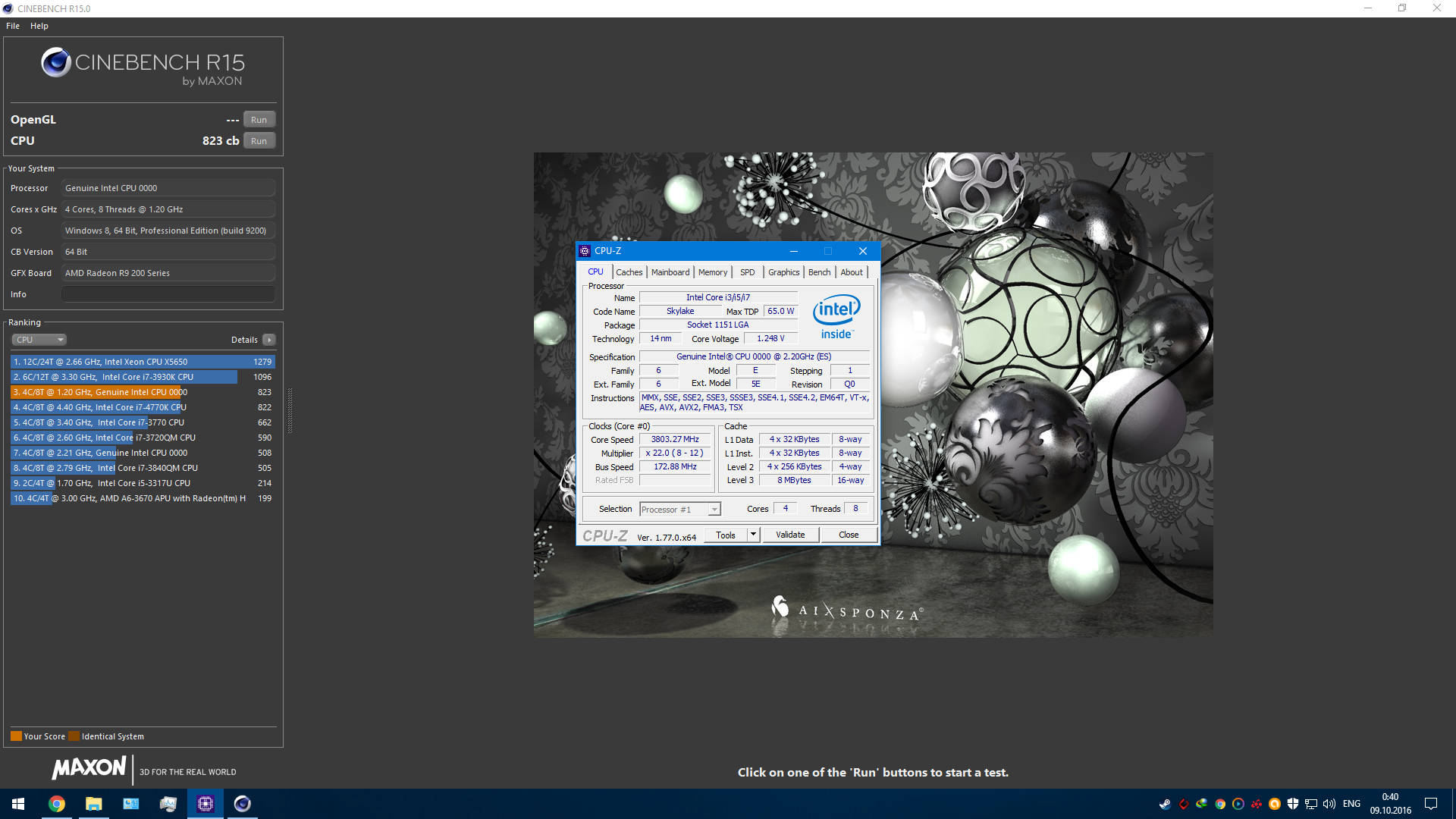Run the CPU benchmark test
1456x819 pixels.
point(259,141)
